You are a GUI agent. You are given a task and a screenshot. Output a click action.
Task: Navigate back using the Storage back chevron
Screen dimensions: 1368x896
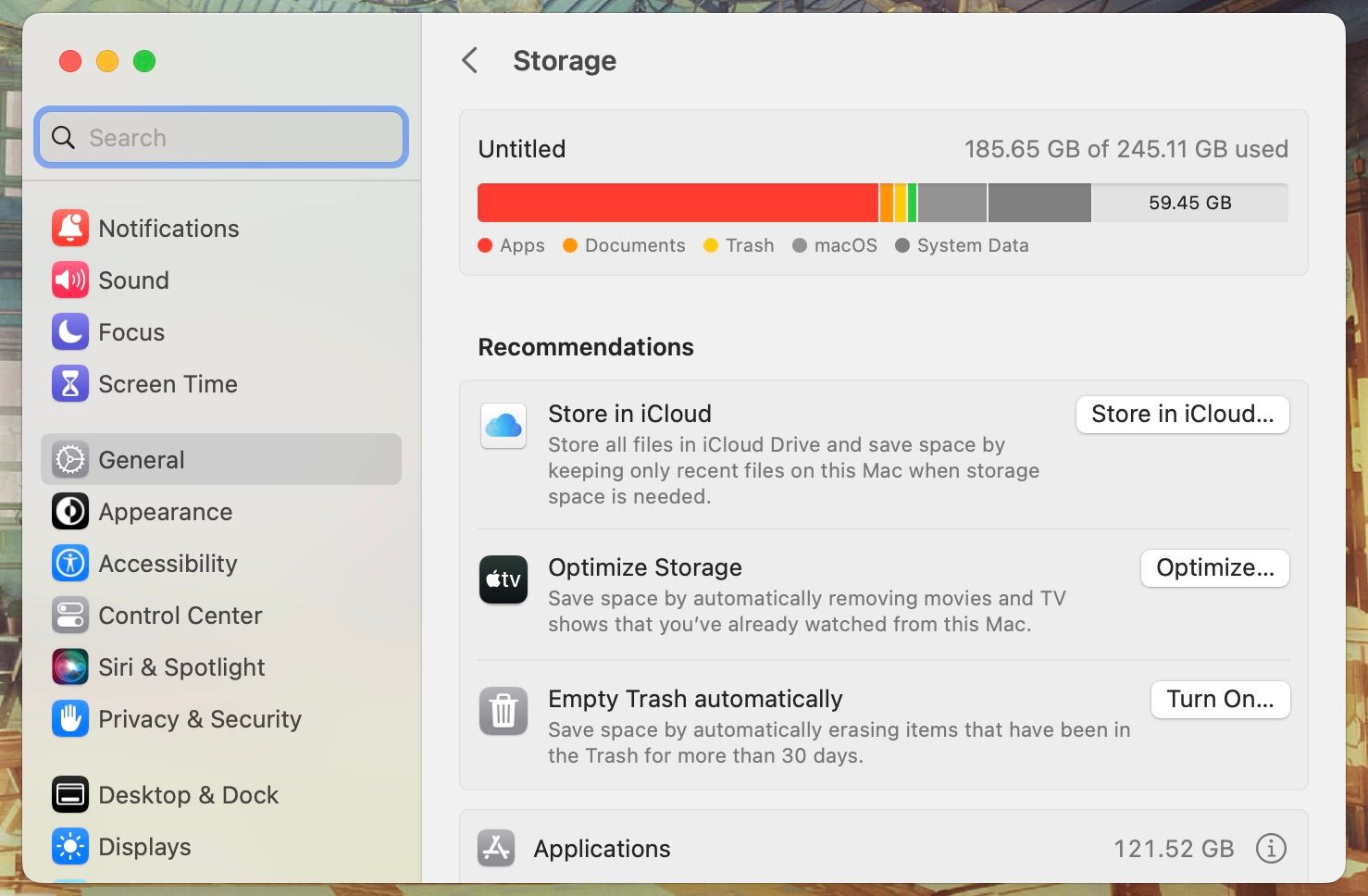pyautogui.click(x=470, y=59)
